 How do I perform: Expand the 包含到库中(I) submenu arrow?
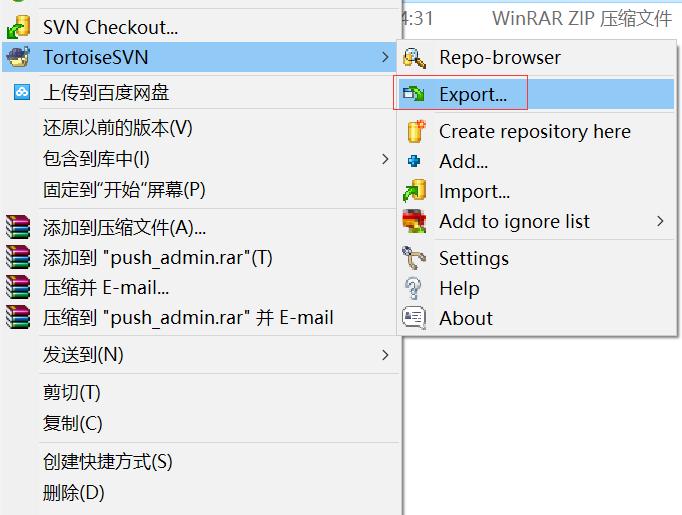point(386,159)
